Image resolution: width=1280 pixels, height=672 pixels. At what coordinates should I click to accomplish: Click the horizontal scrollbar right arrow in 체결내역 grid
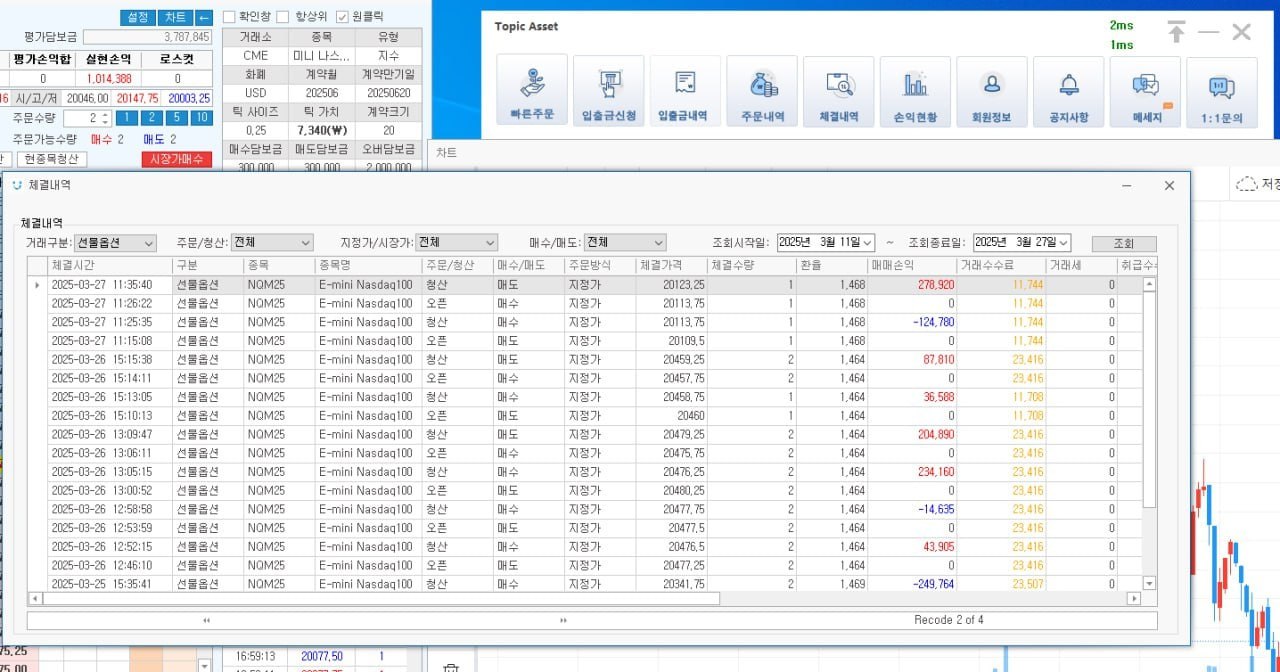[1134, 598]
